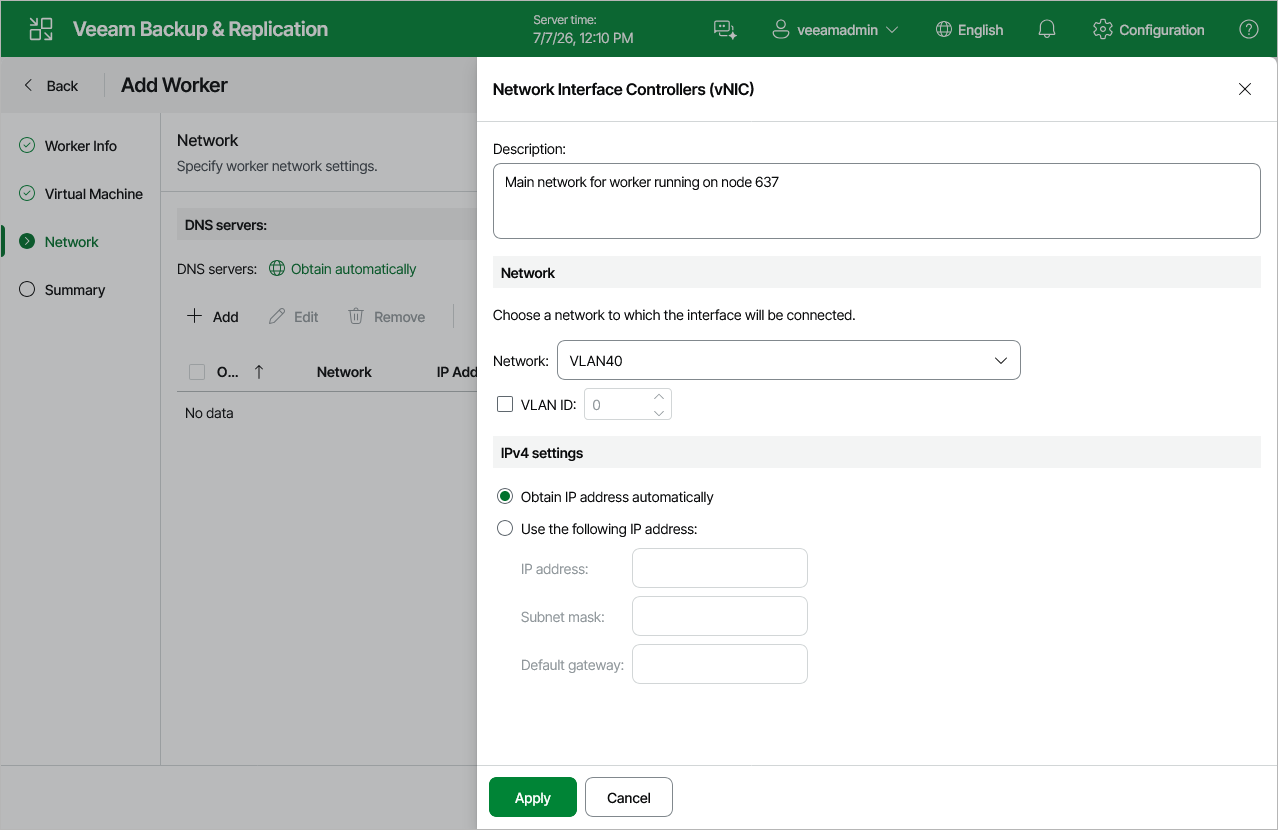The height and width of the screenshot is (830, 1278).
Task: Open the notifications bell
Action: point(1047,29)
